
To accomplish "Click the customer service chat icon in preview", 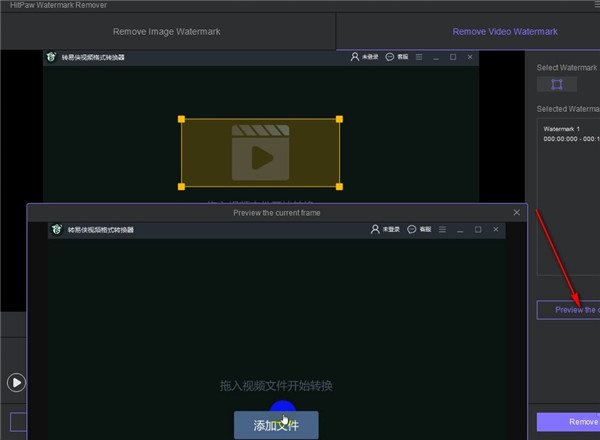I will click(412, 230).
